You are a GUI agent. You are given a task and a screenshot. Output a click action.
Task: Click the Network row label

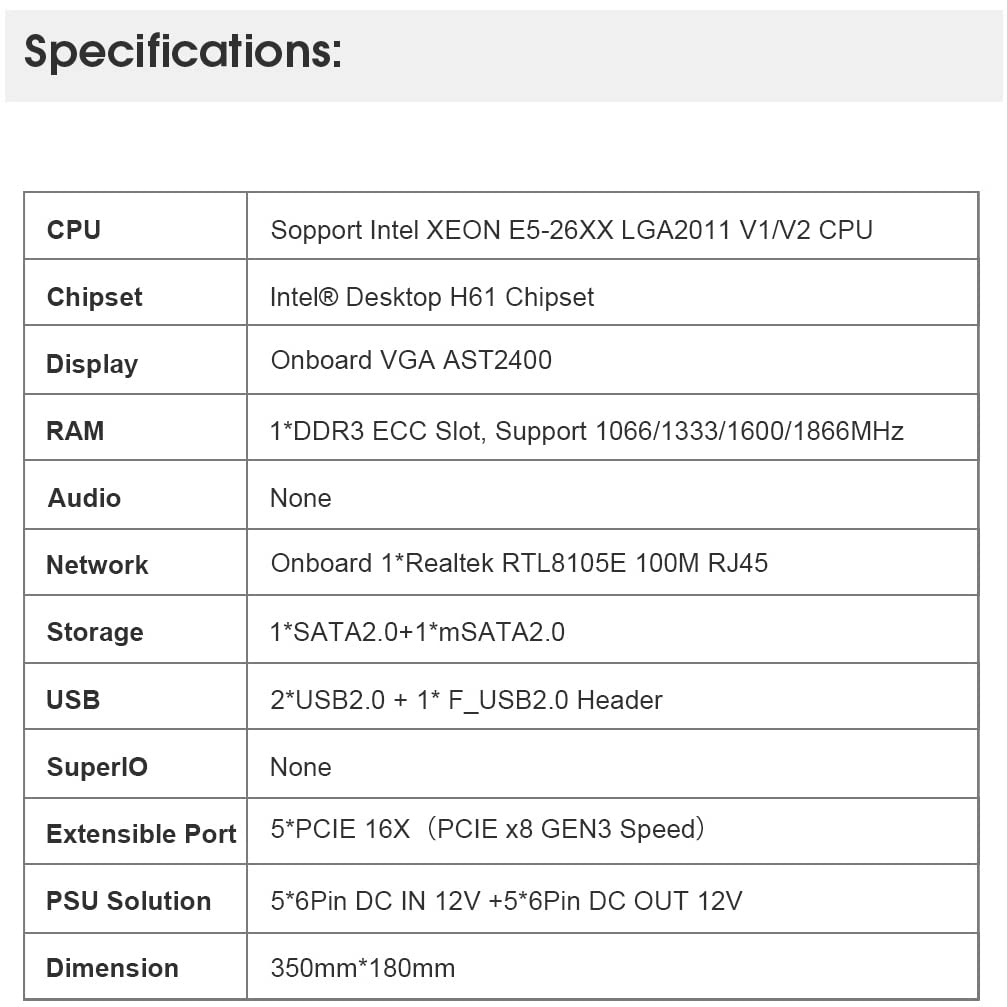[x=97, y=565]
